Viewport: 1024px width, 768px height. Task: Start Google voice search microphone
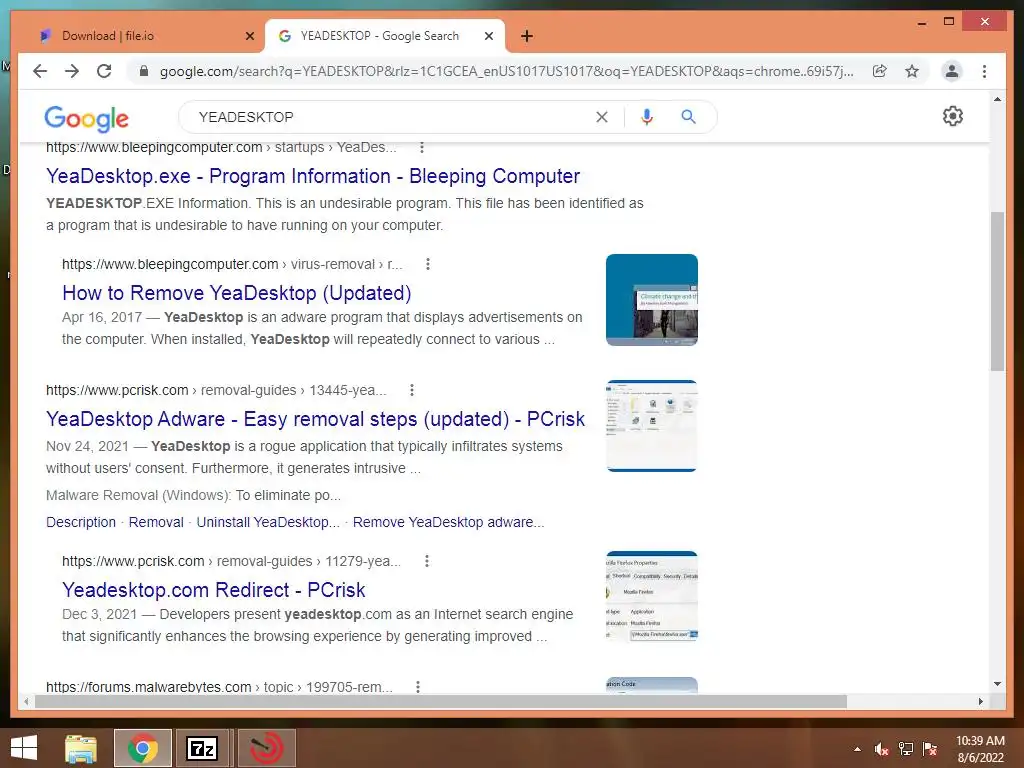(x=647, y=117)
